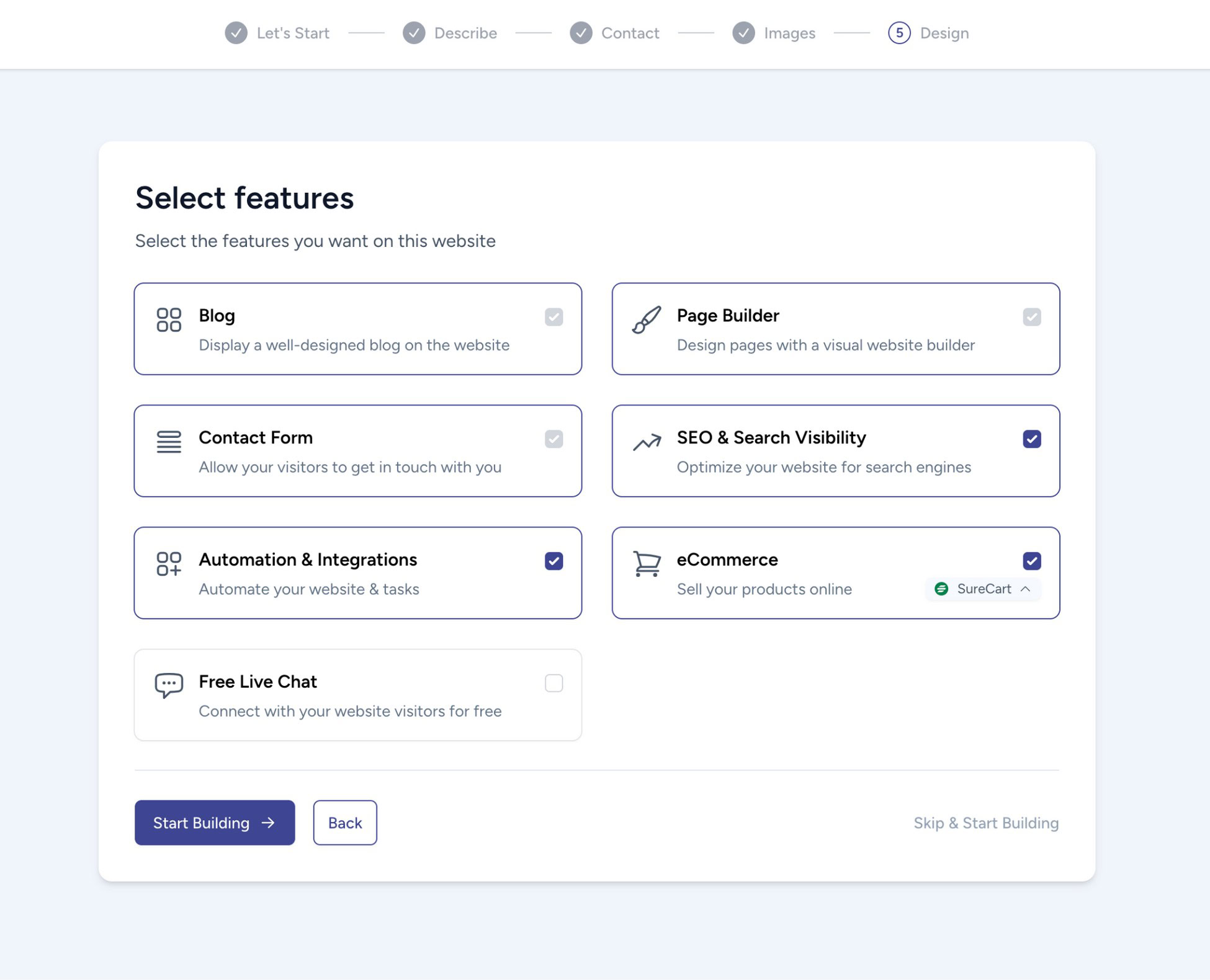Enable the Free Live Chat feature
1210x980 pixels.
(553, 683)
